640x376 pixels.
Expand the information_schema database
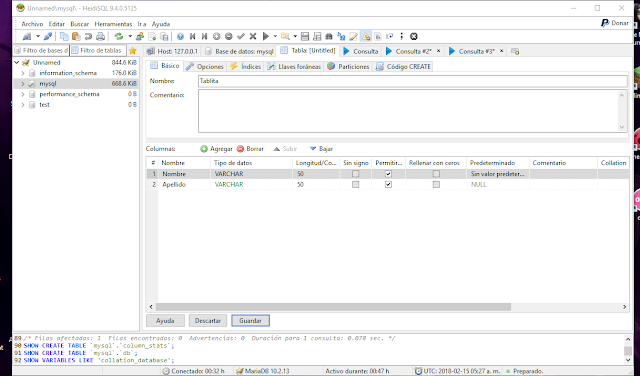click(x=23, y=73)
